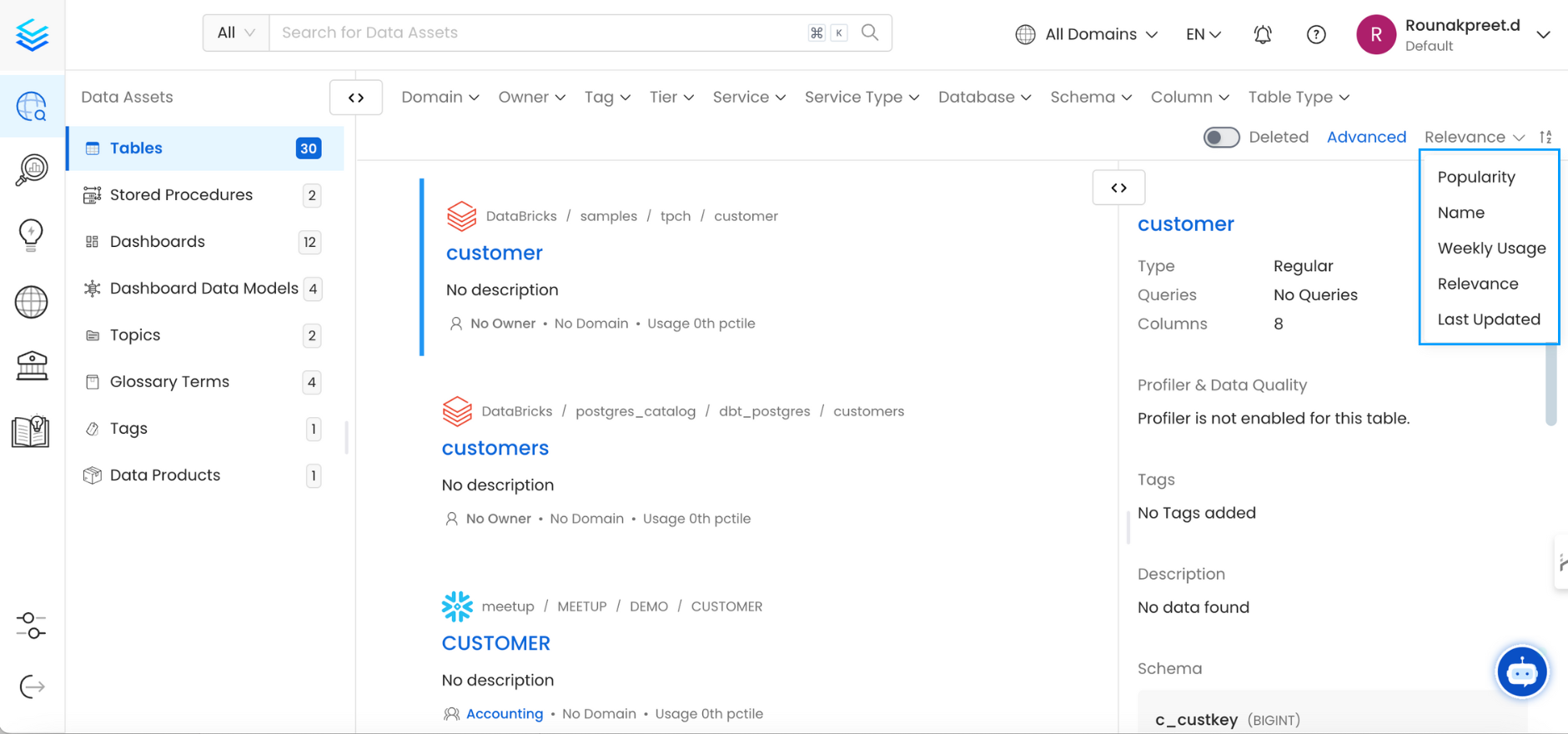
Task: Open the Insights lightbulb icon in sidebar
Action: (32, 235)
